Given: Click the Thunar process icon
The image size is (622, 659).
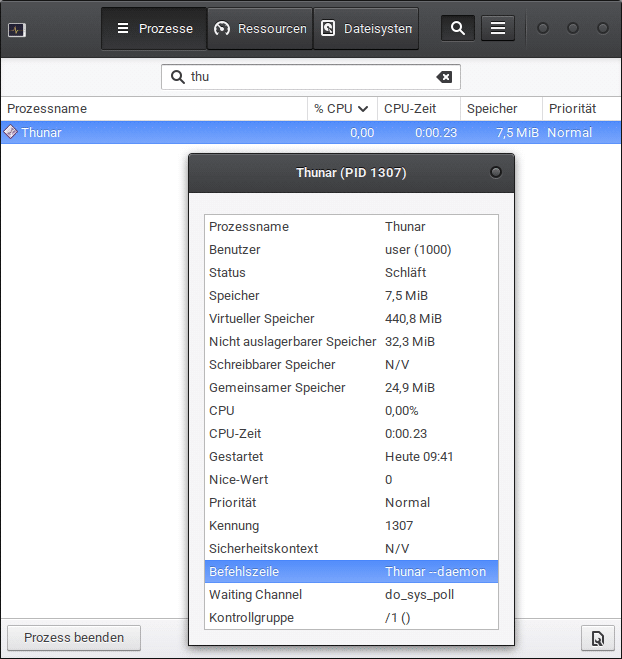Looking at the screenshot, I should tap(11, 132).
